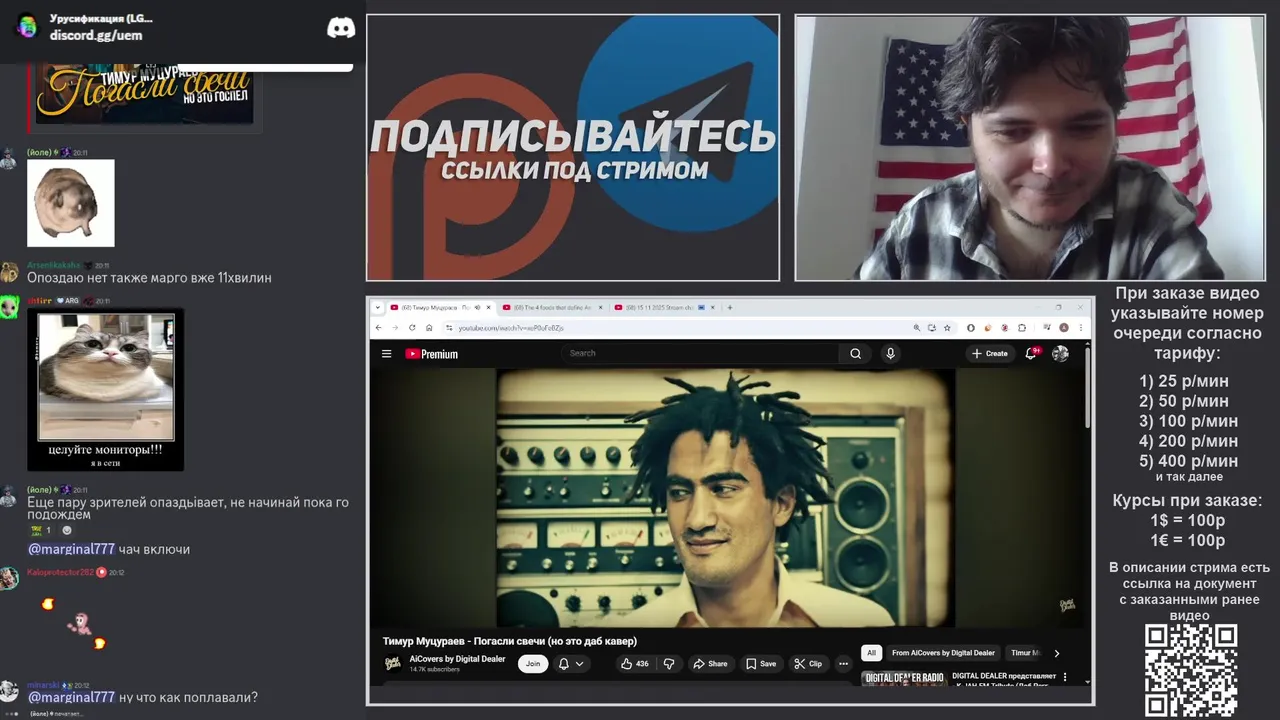
Task: Open Chrome extensions puzzle icon
Action: 1021,328
